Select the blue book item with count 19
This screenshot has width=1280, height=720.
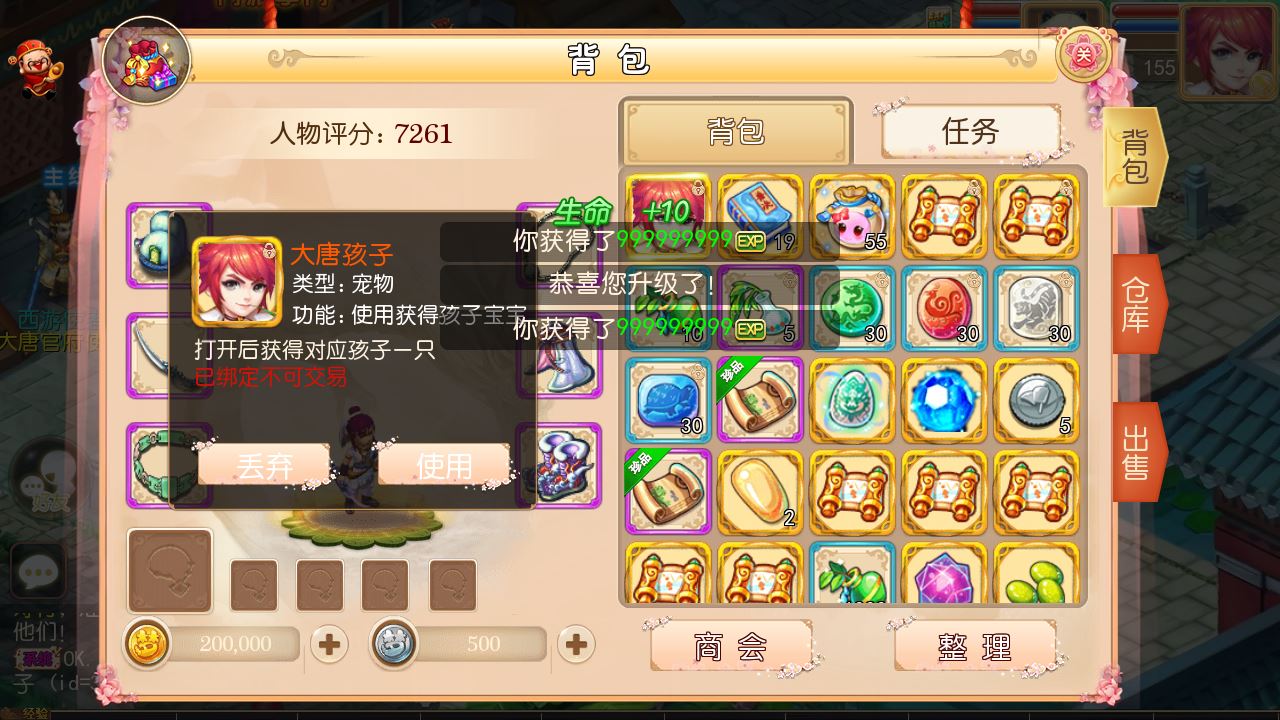tap(760, 217)
